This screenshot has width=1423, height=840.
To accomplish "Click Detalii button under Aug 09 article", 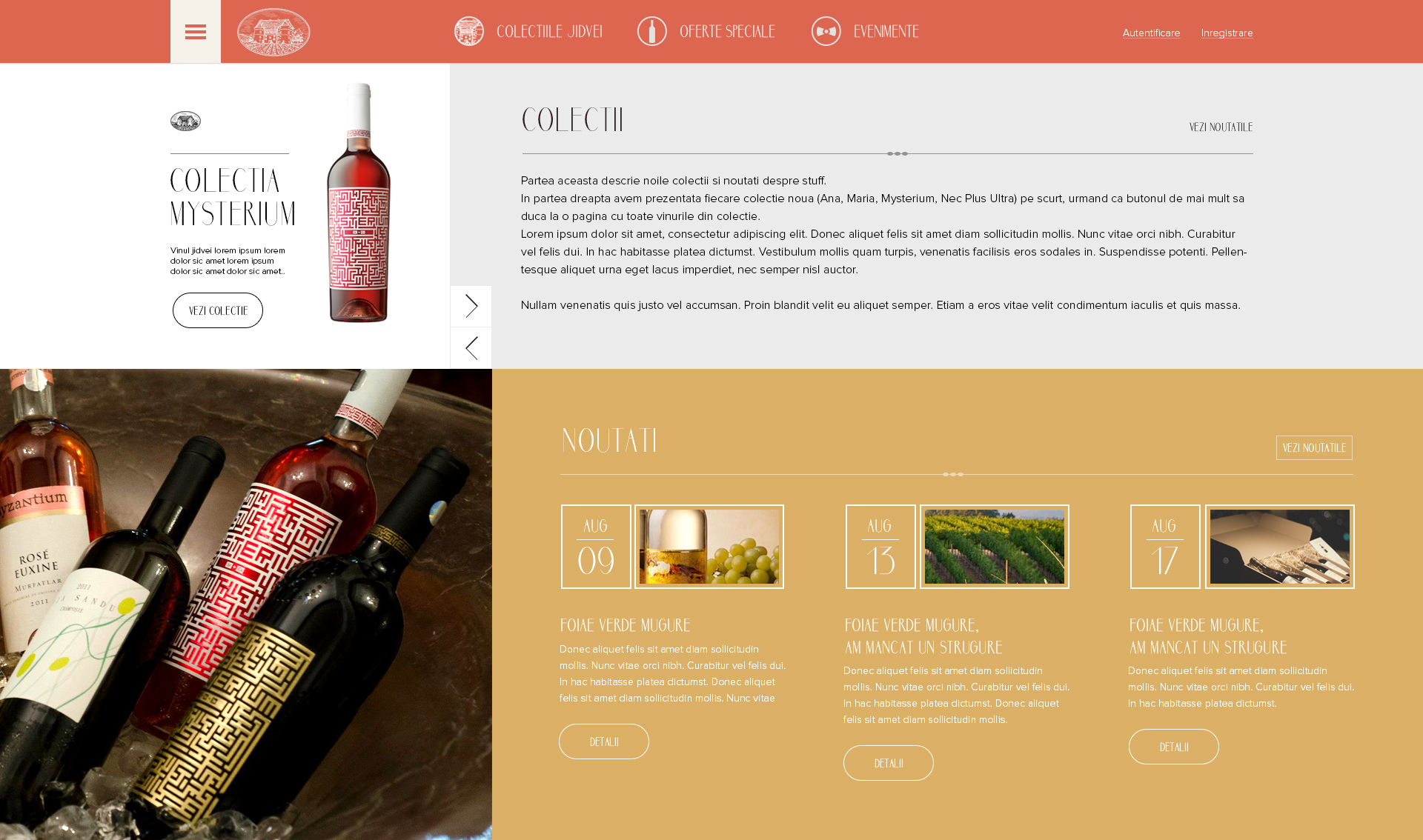I will point(604,741).
